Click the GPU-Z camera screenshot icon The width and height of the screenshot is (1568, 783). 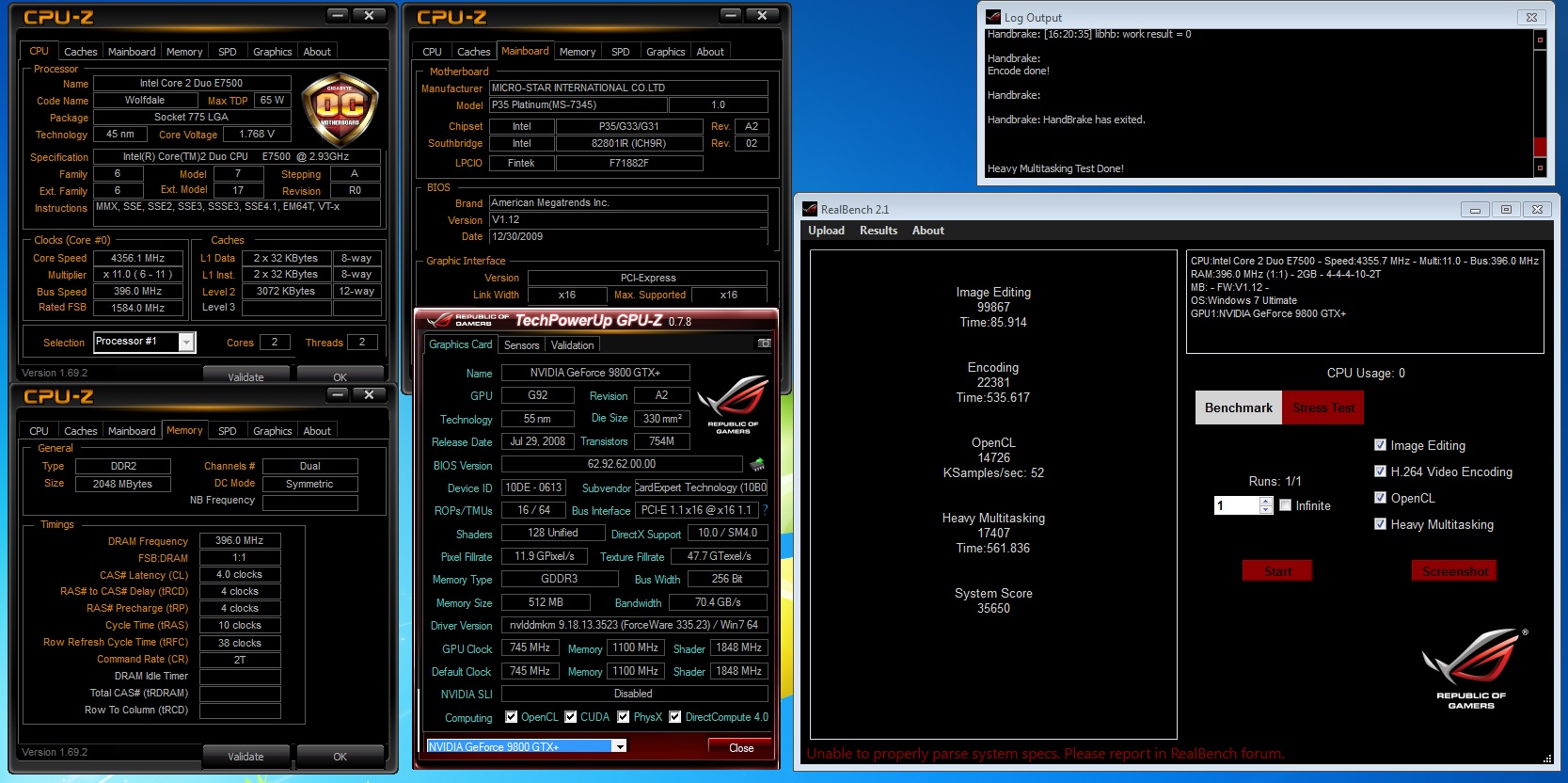pyautogui.click(x=764, y=344)
